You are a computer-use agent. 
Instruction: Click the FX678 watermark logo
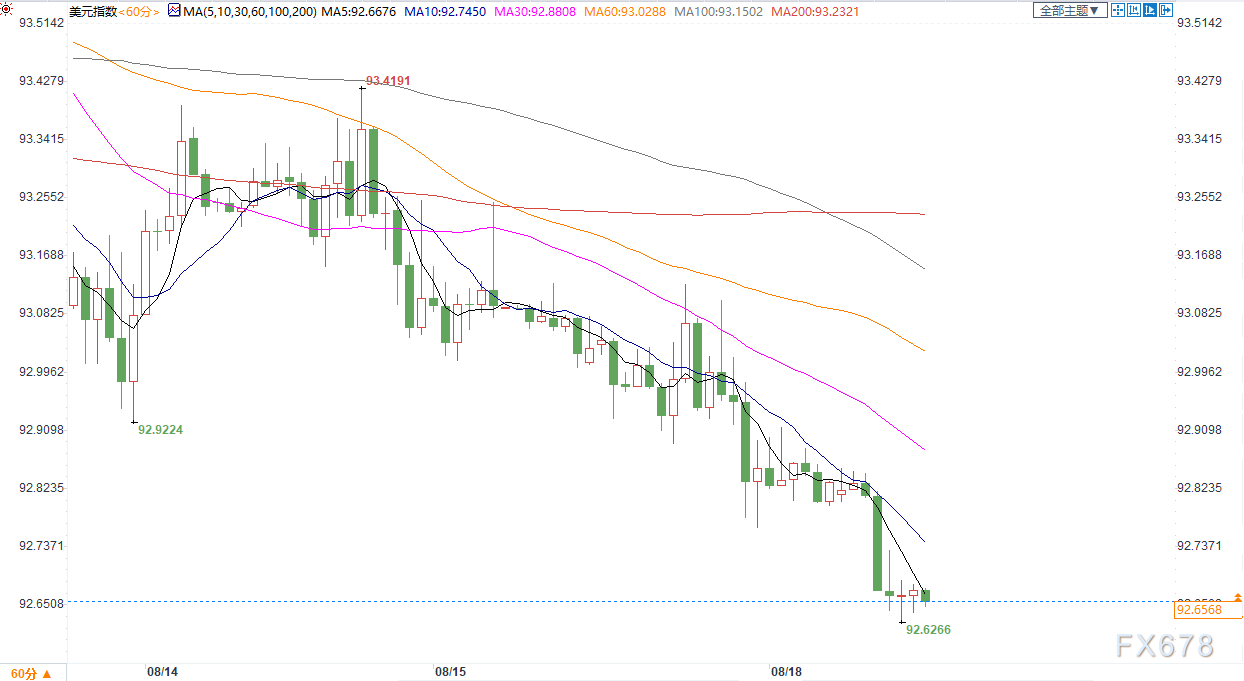pyautogui.click(x=1165, y=646)
